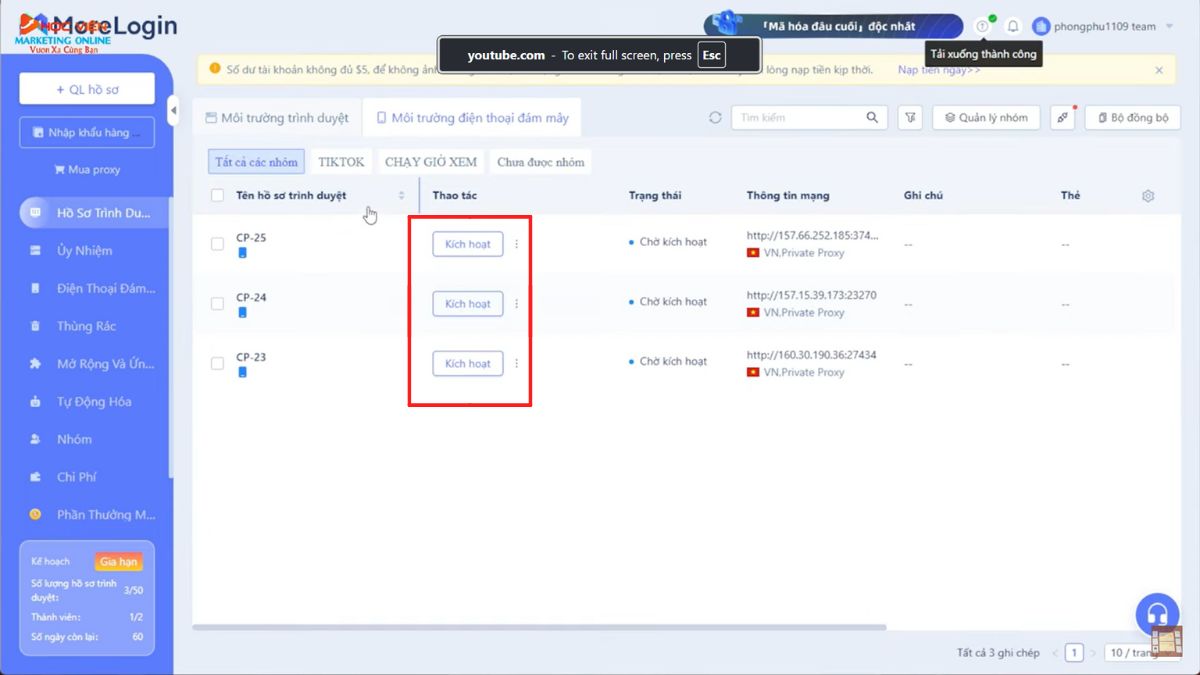Image resolution: width=1200 pixels, height=675 pixels.
Task: Close the balance warning banner
Action: [x=1159, y=70]
